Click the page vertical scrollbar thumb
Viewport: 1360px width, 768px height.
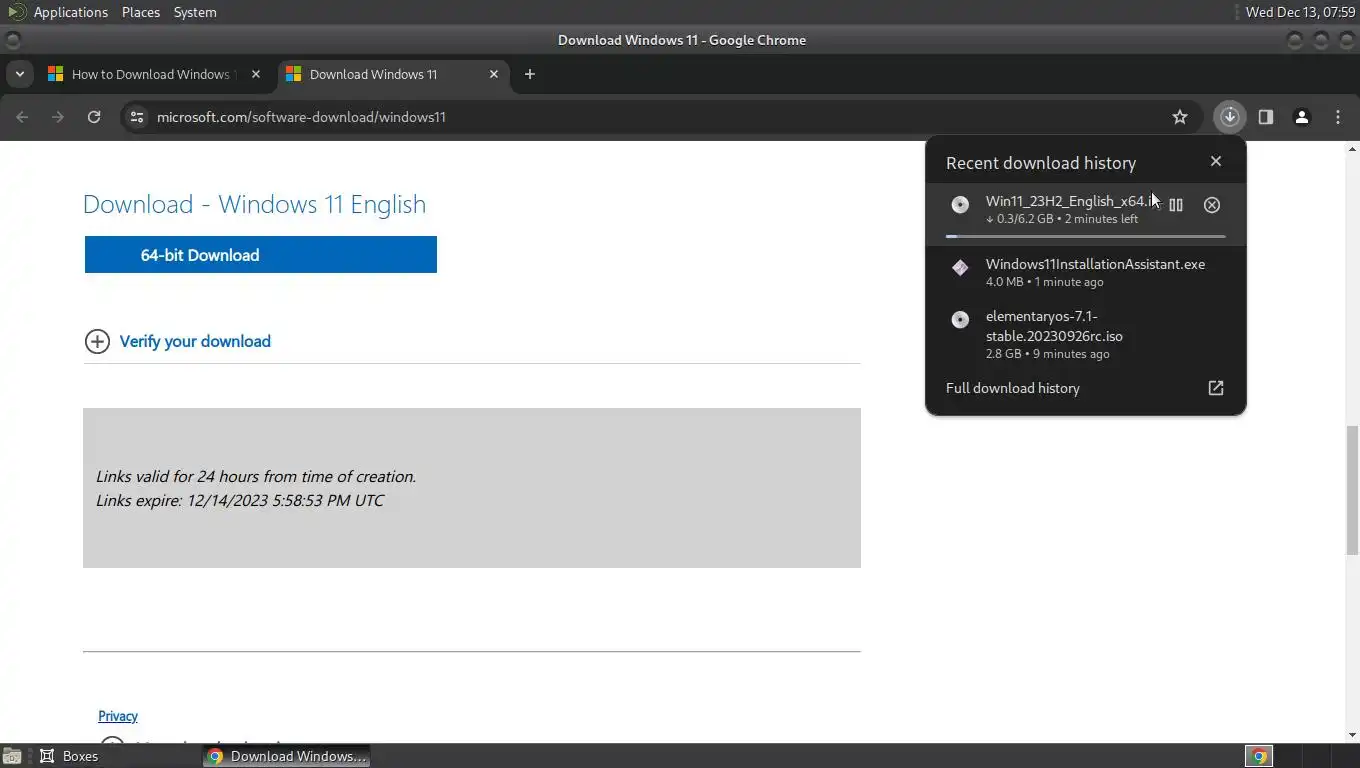pos(1352,490)
